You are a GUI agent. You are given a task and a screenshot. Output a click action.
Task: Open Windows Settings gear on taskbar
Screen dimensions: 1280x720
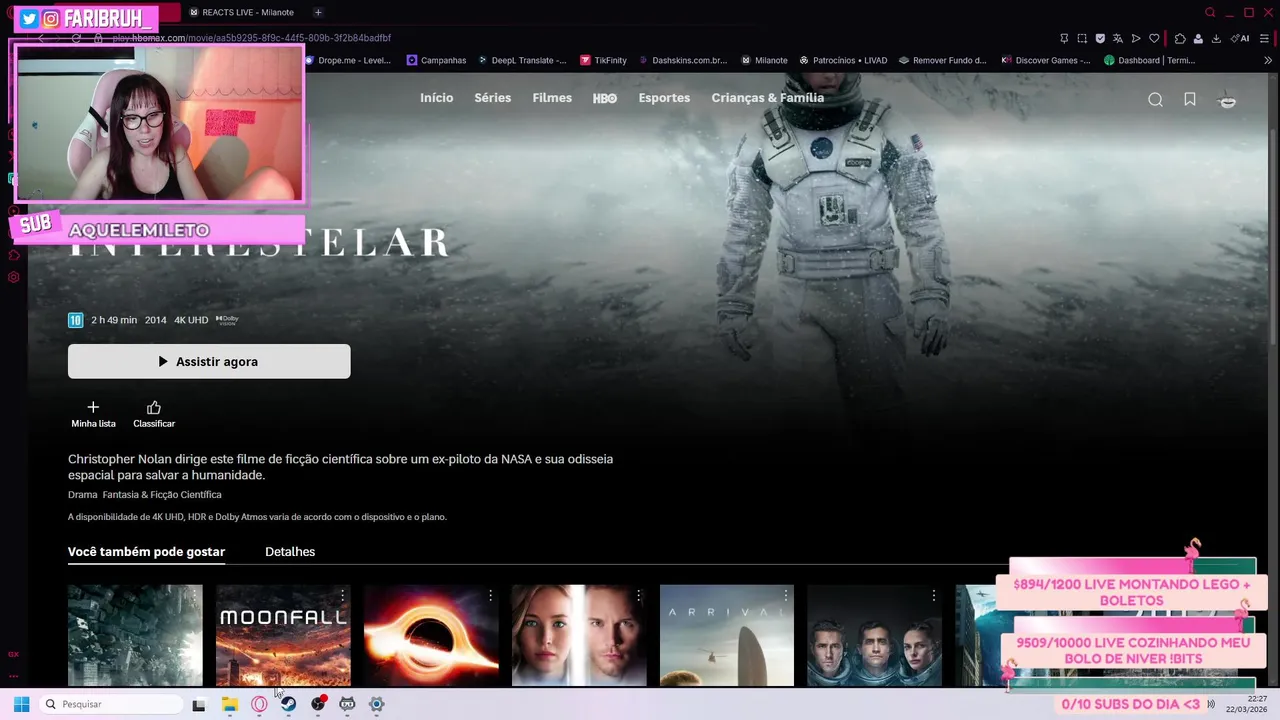point(377,704)
